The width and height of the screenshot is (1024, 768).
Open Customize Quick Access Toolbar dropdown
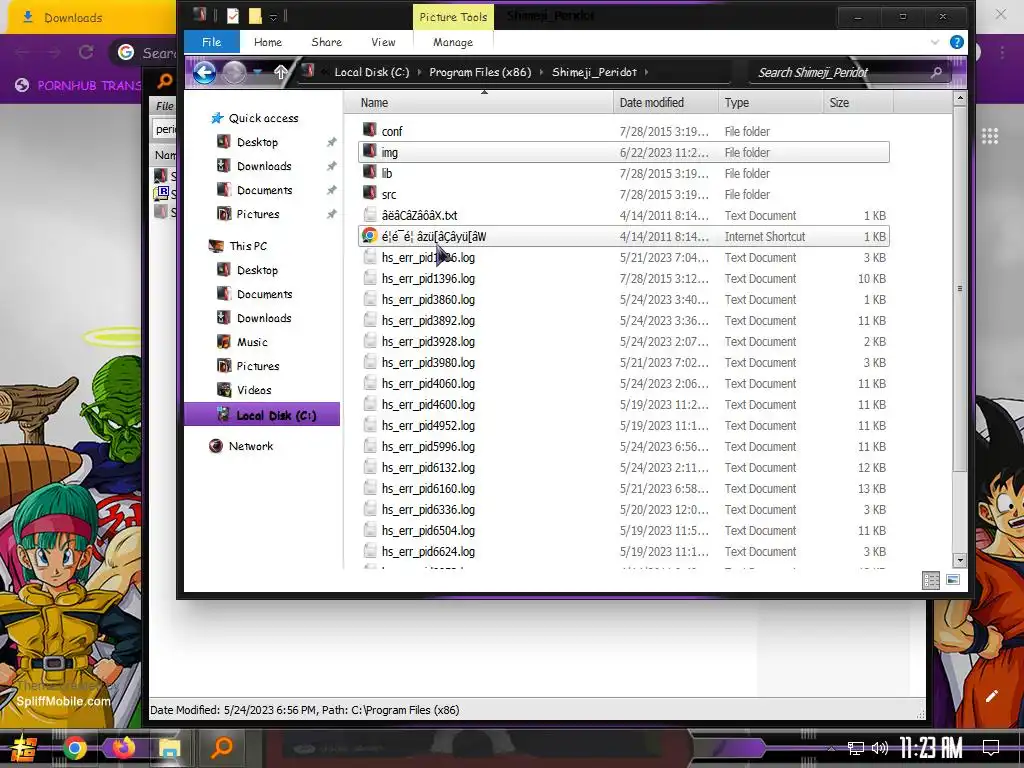click(274, 17)
